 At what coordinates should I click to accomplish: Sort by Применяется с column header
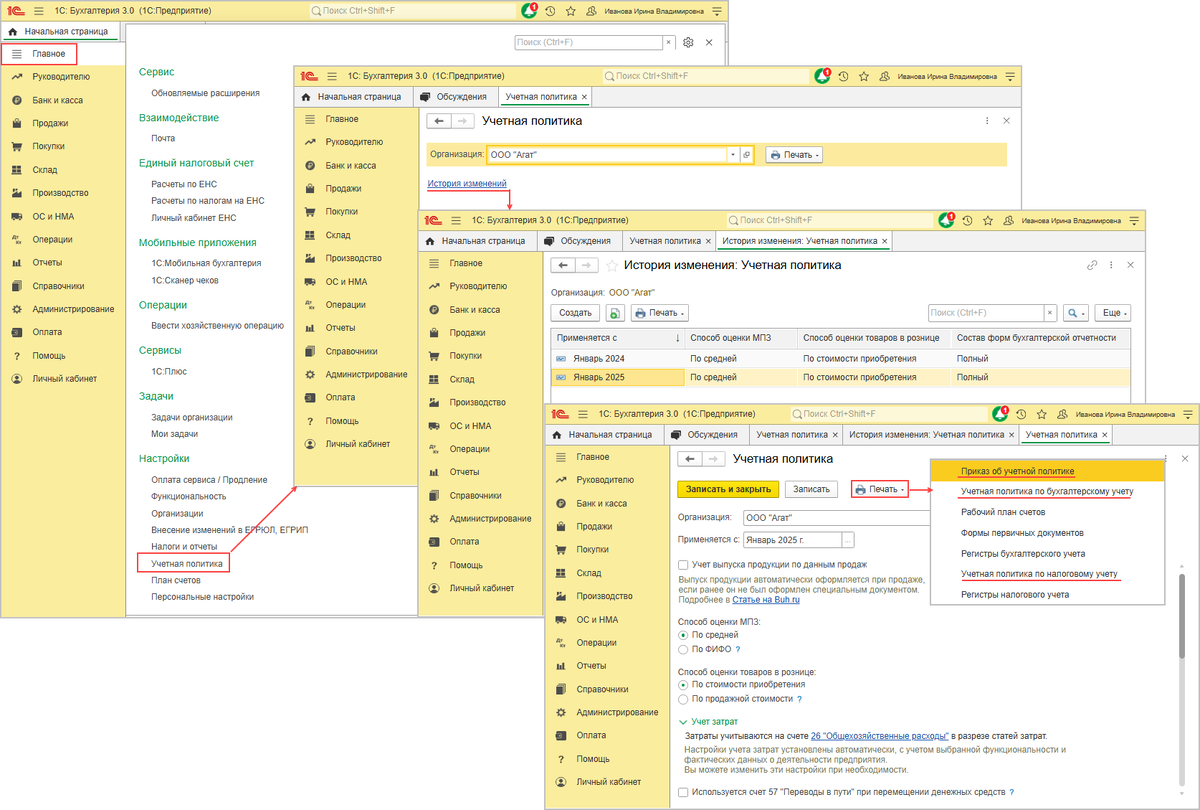(x=617, y=338)
